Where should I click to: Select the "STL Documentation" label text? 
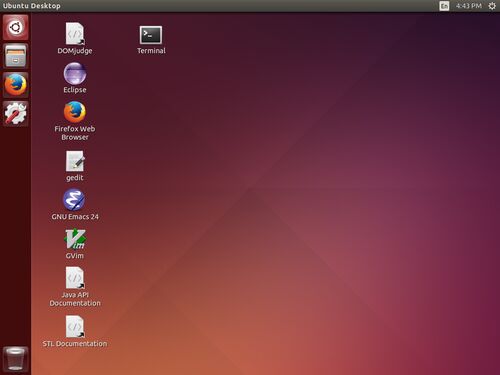[75, 344]
